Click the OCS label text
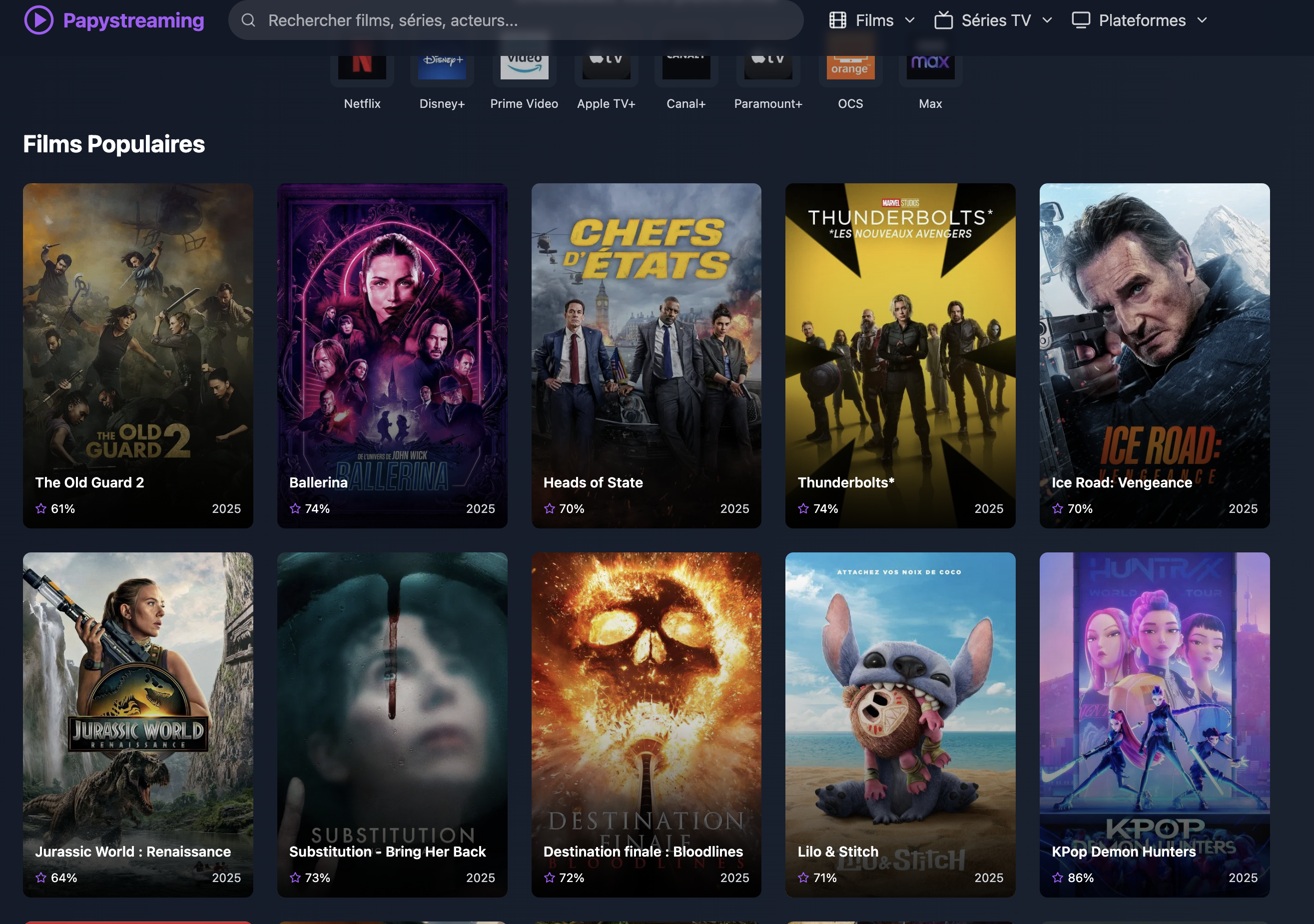 (850, 103)
